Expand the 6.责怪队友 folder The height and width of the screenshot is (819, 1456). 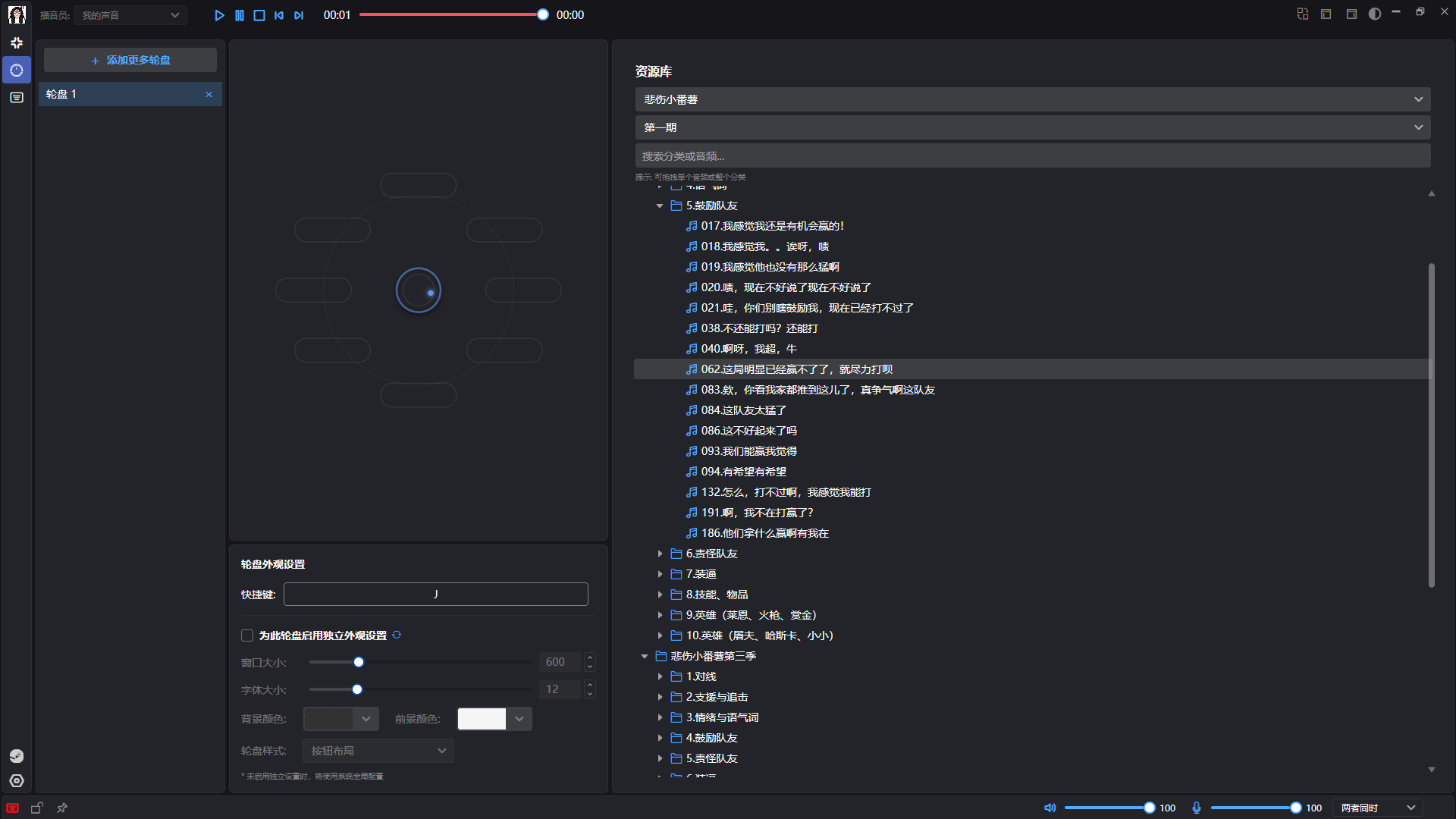tap(660, 554)
